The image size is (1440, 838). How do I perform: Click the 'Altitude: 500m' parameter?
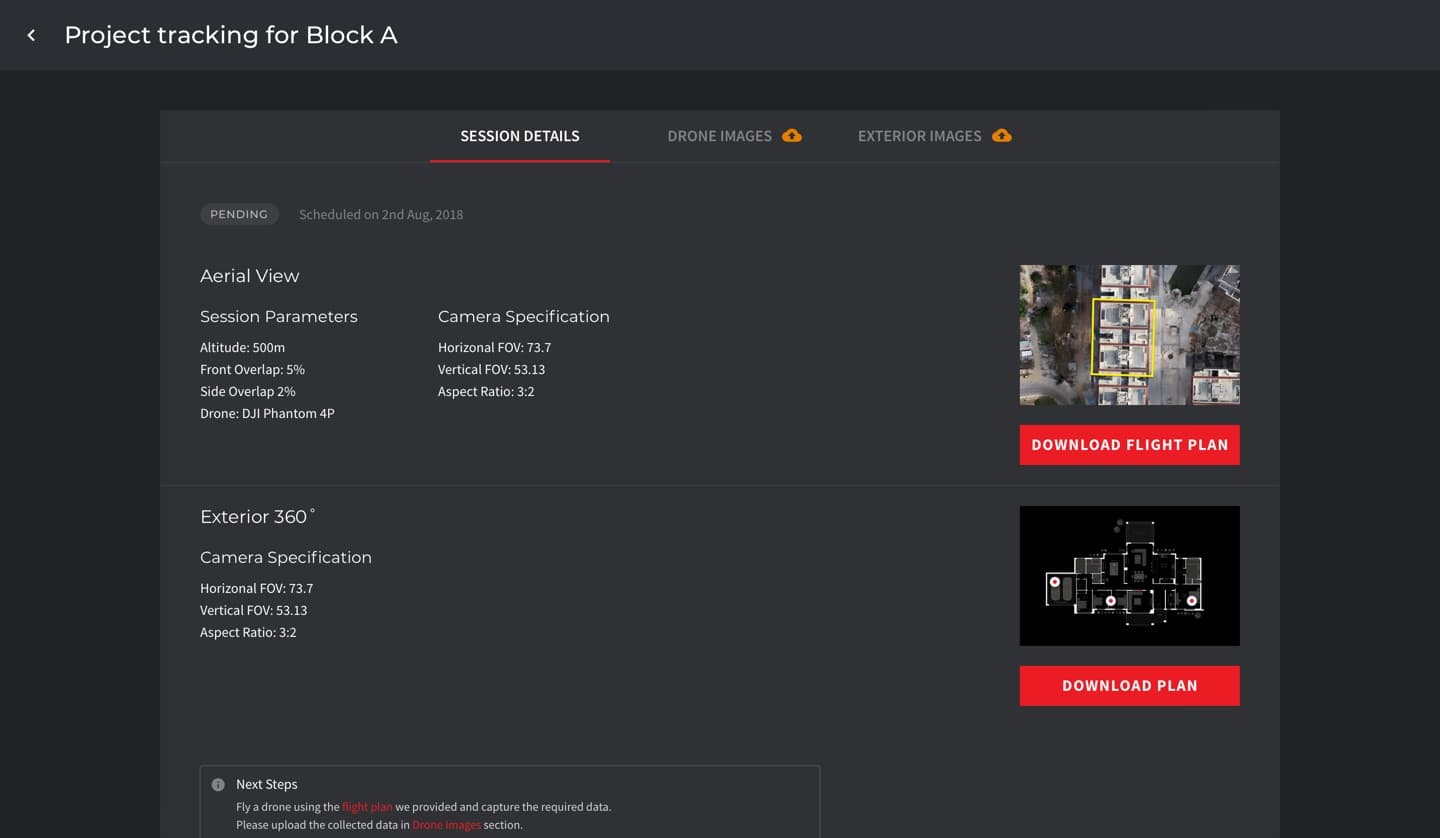[x=242, y=348]
